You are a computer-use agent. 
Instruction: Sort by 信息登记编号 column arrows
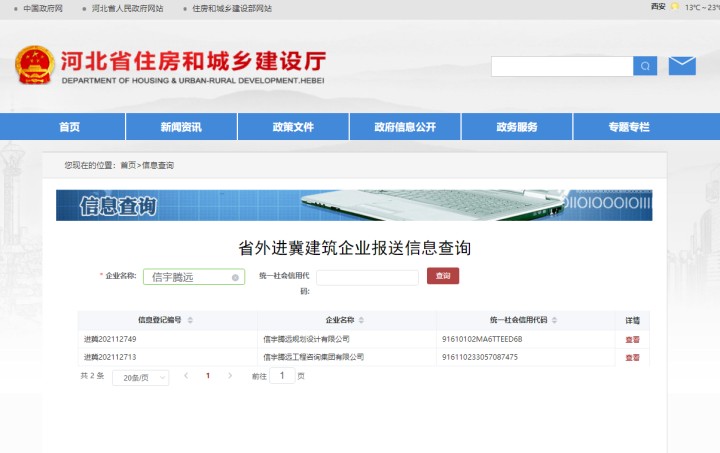coord(190,320)
